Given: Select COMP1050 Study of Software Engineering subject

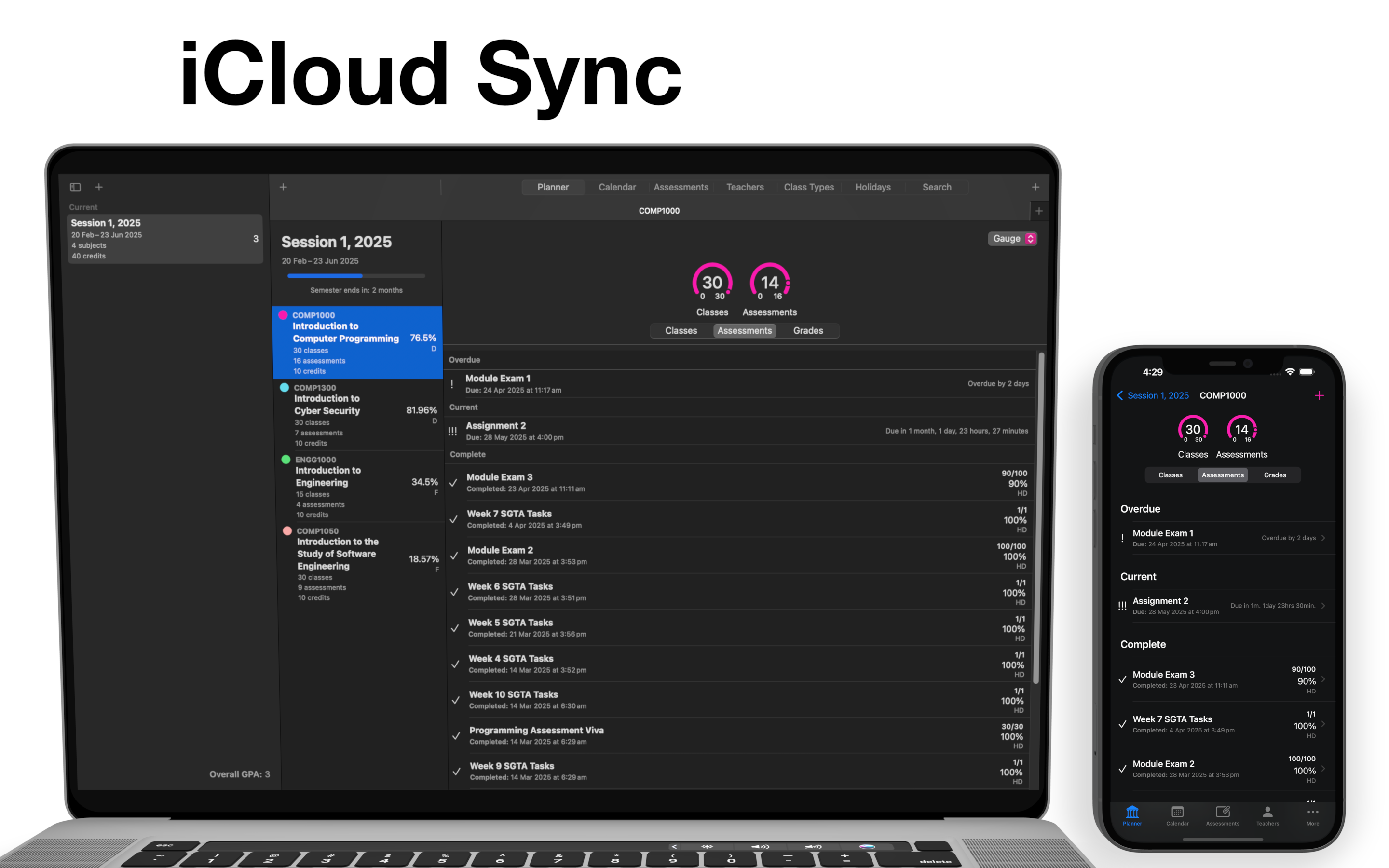Looking at the screenshot, I should point(360,564).
